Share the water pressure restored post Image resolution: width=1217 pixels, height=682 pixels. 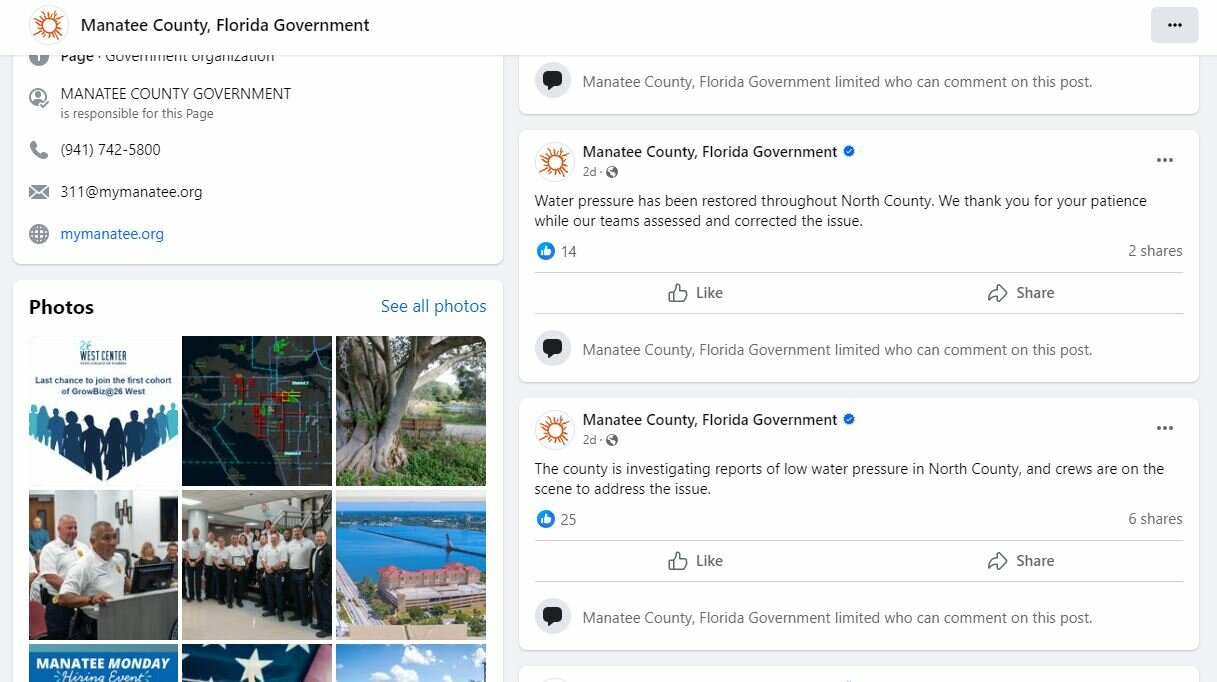1021,293
